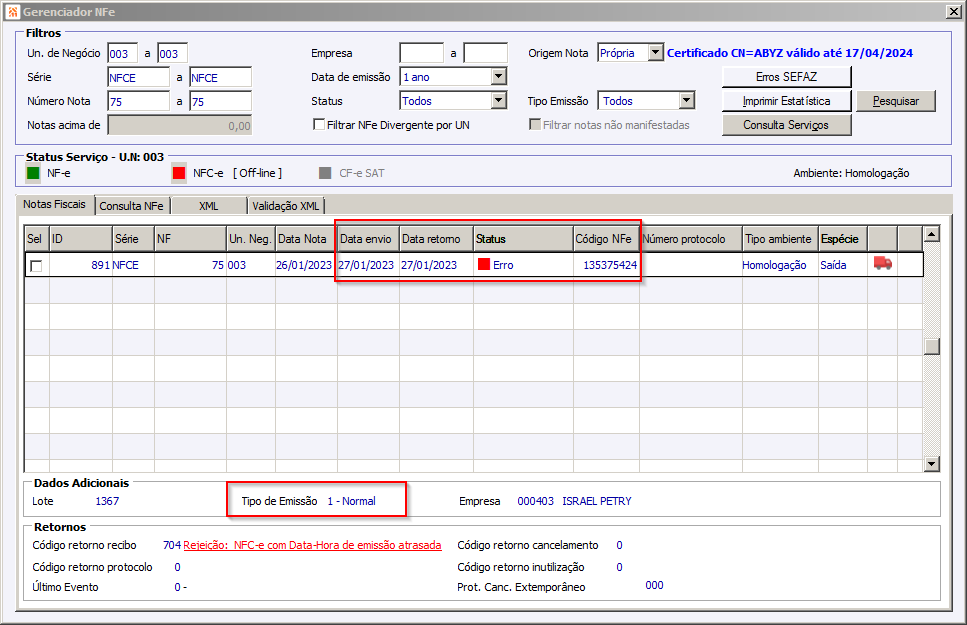
Task: Click the green NF-e service status indicator
Action: (x=33, y=173)
